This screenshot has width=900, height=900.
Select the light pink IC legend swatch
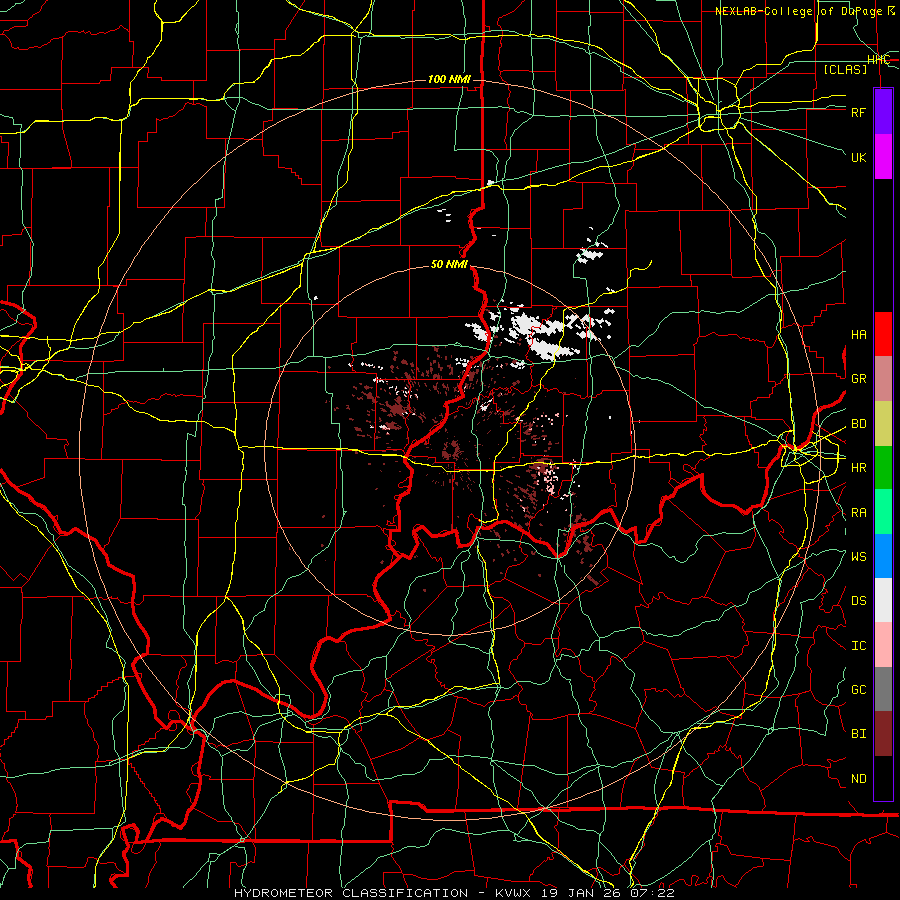coord(883,645)
